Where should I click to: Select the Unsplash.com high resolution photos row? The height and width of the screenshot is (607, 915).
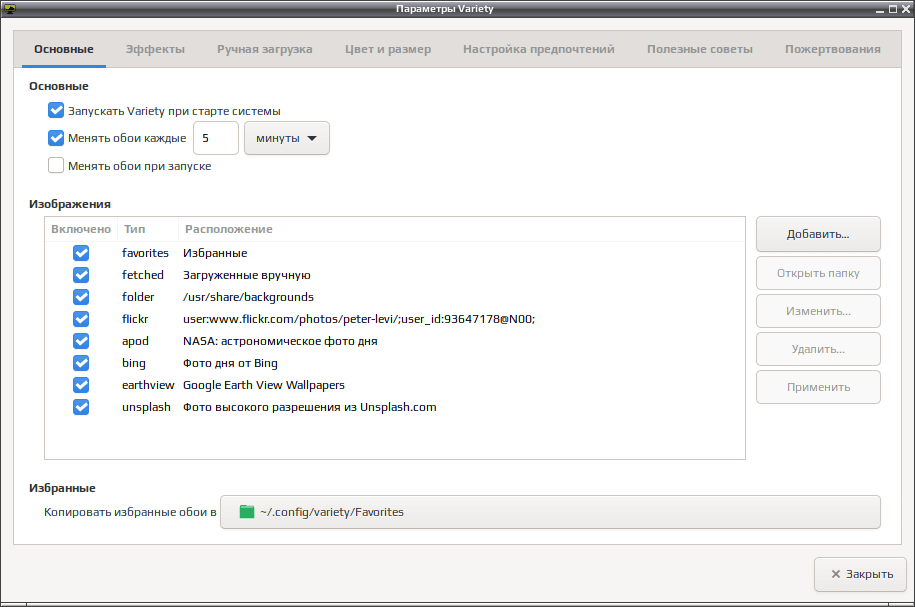point(310,407)
